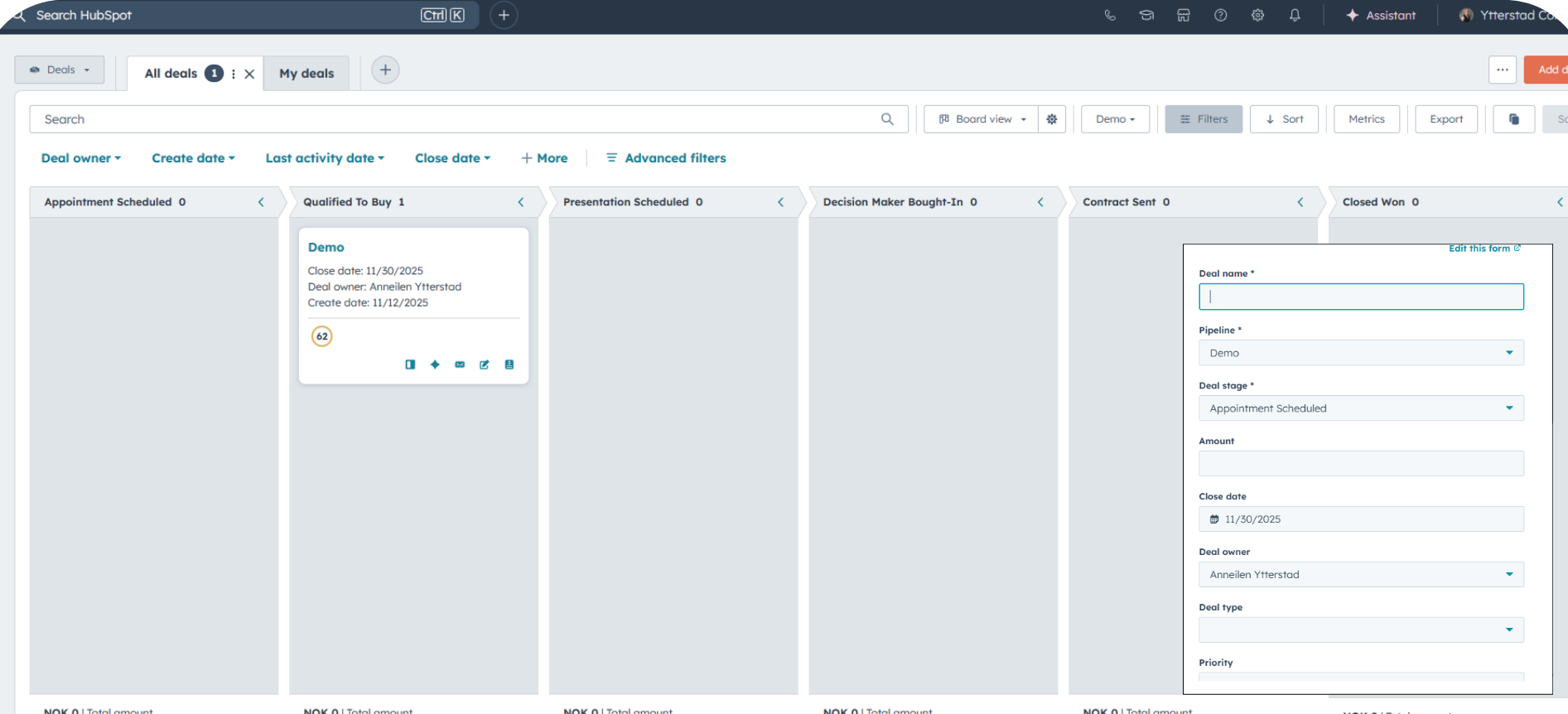This screenshot has width=1568, height=714.
Task: Open the notifications bell icon
Action: pos(1295,15)
